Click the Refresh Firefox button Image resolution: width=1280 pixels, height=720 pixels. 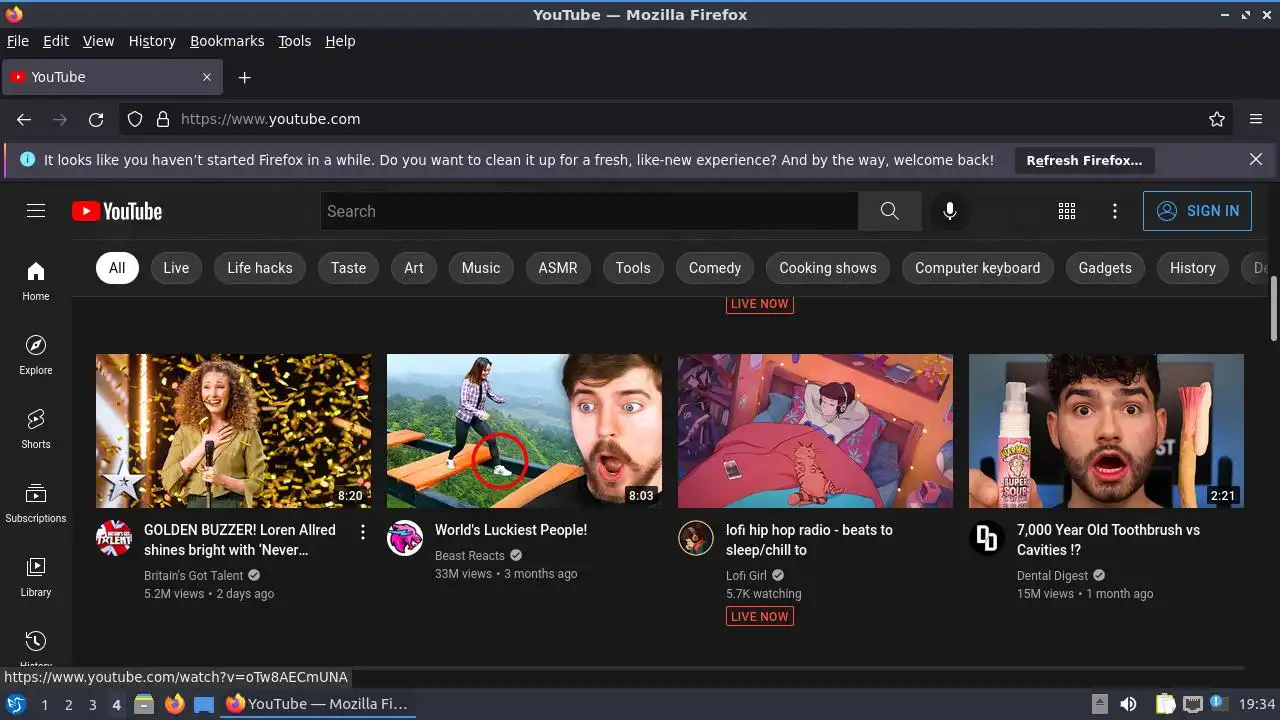[x=1084, y=160]
